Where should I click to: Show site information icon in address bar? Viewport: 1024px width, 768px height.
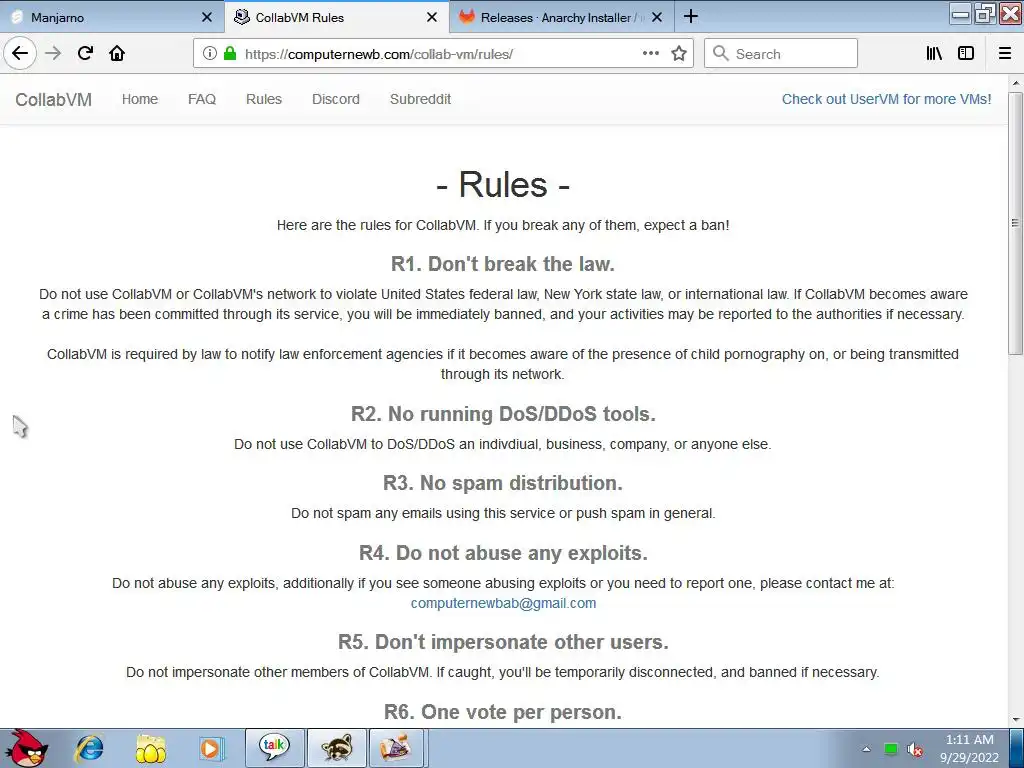(210, 54)
